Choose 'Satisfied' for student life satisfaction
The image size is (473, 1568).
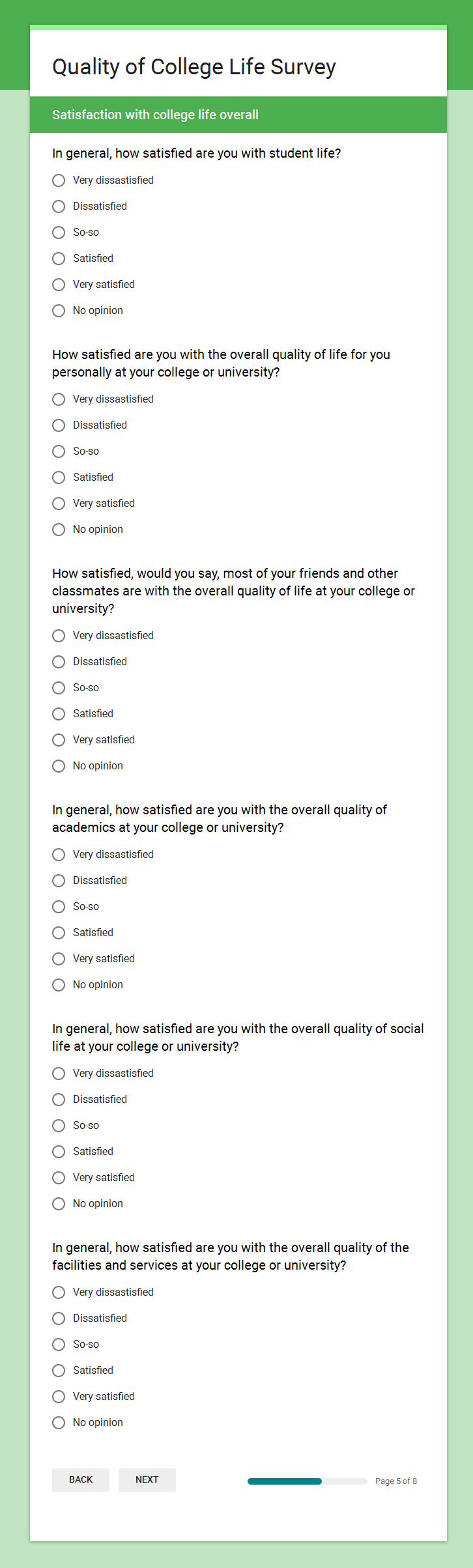tap(59, 259)
